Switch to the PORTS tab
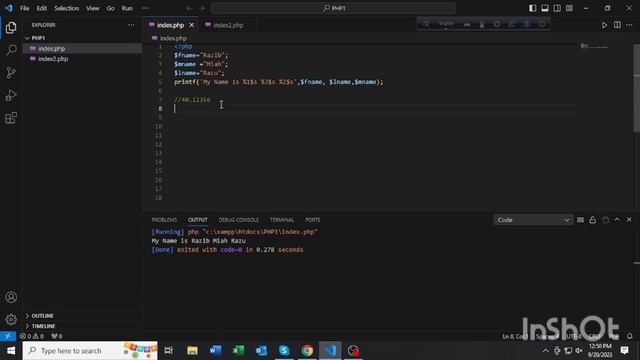 [x=313, y=220]
